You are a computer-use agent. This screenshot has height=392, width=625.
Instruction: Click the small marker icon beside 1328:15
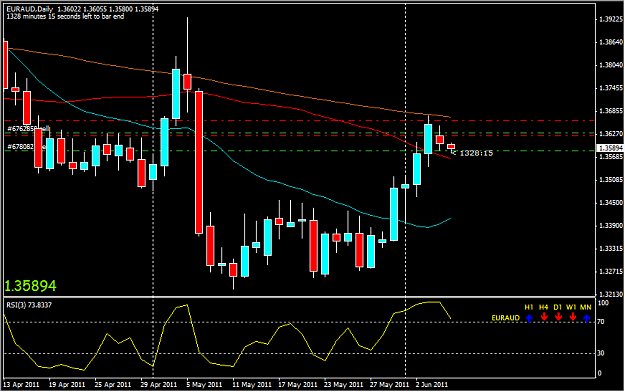(x=453, y=152)
